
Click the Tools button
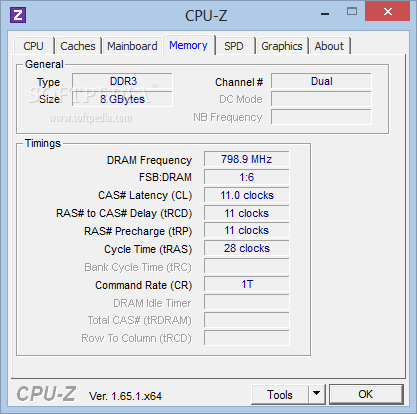tap(280, 395)
